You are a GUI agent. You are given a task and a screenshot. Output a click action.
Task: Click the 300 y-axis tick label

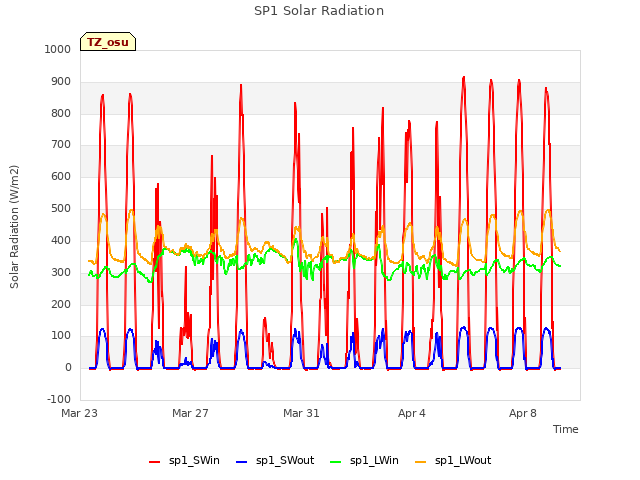[61, 272]
